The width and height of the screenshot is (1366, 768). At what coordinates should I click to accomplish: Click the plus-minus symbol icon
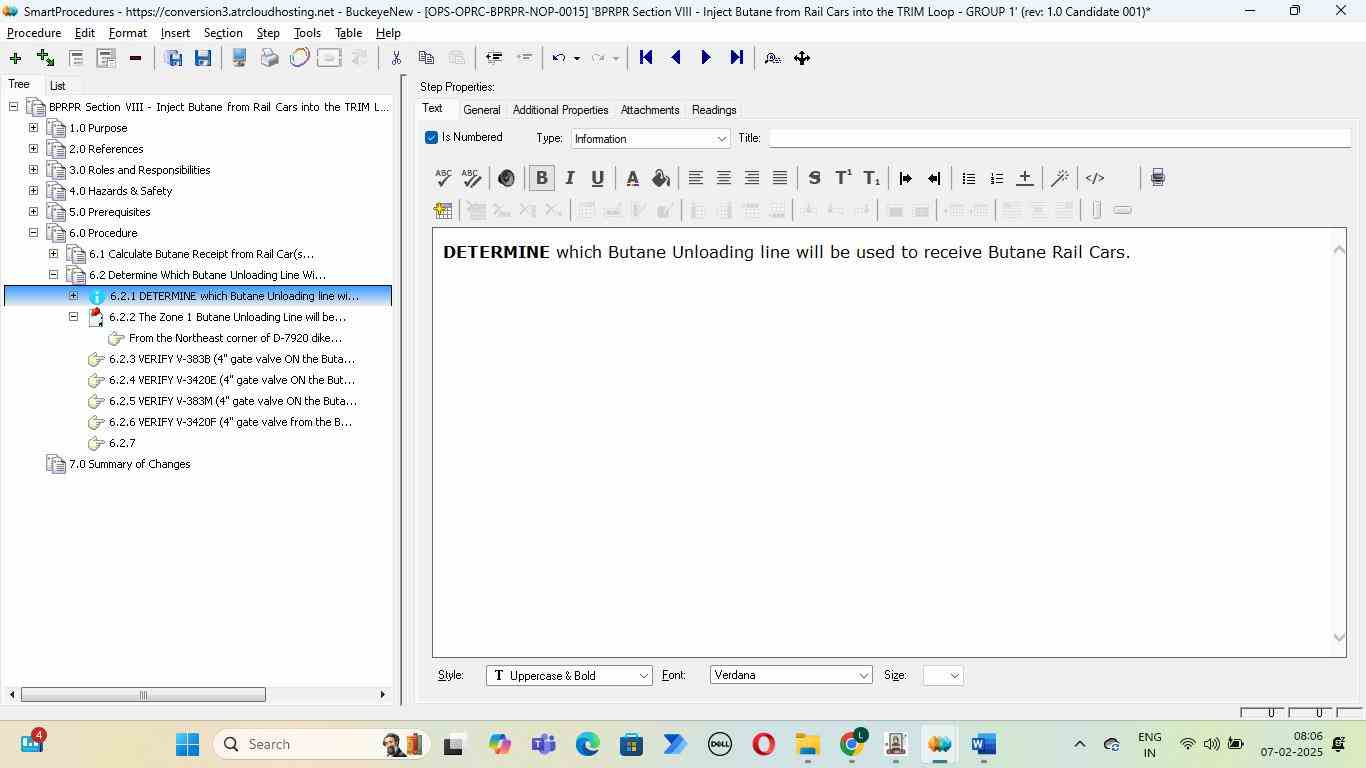[x=1024, y=178]
